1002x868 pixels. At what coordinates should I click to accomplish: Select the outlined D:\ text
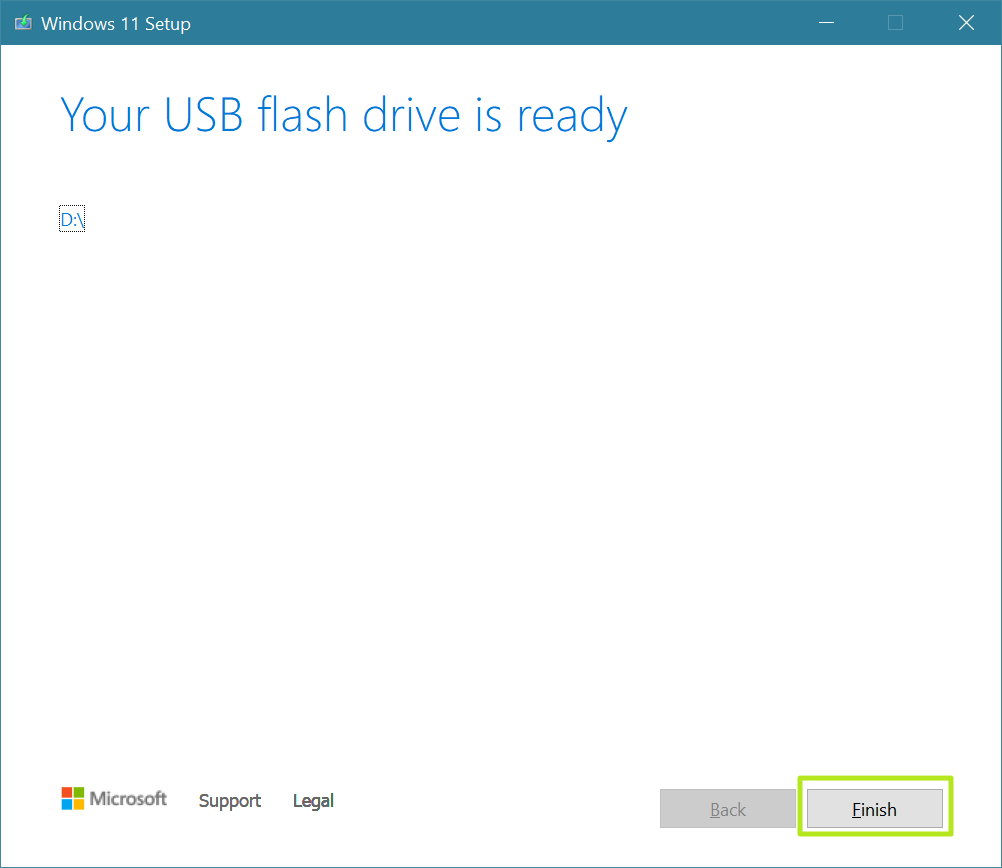point(71,218)
